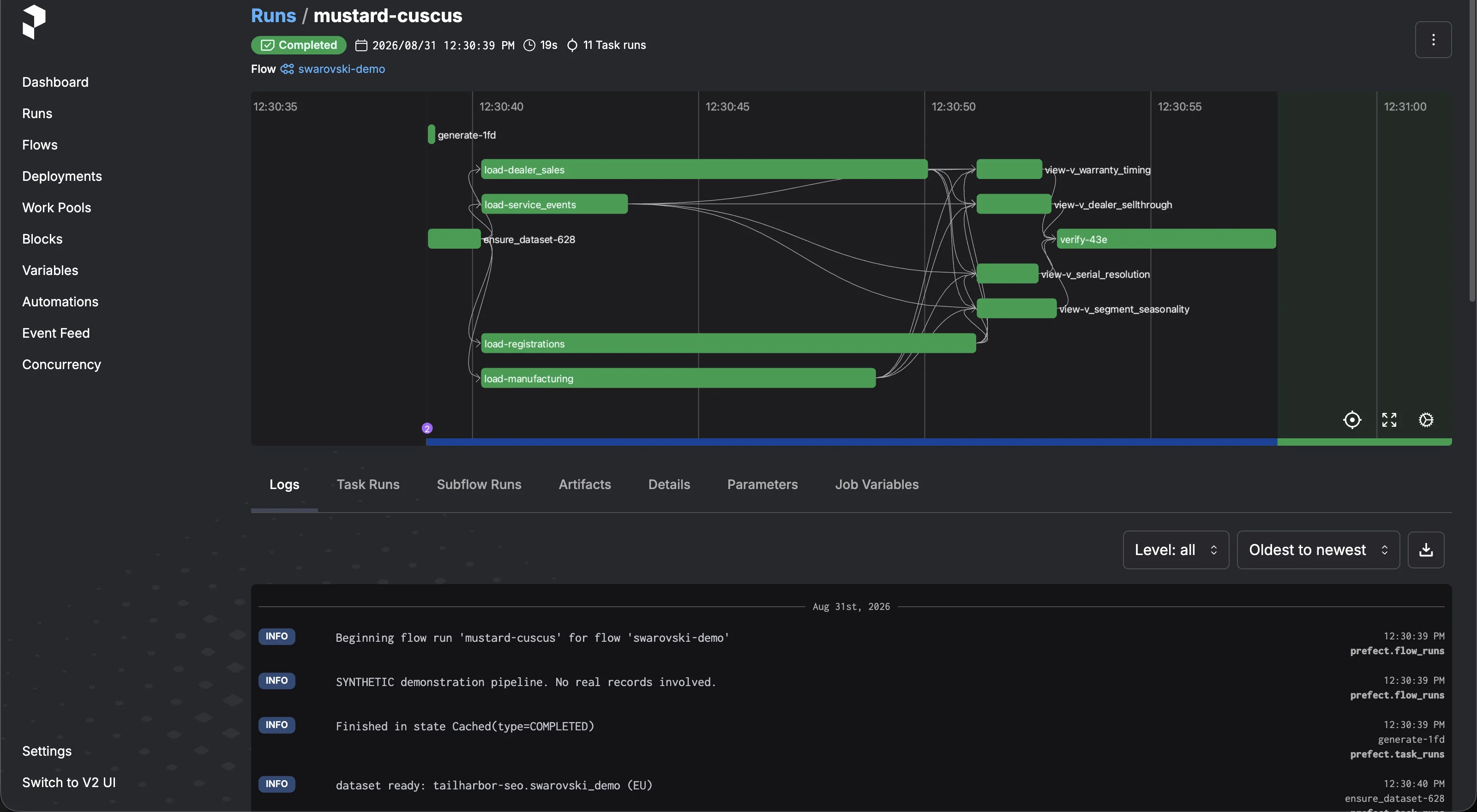This screenshot has height=812, width=1477.
Task: Click the 'SYNTHETIC demonstration pipeline' log message
Action: [x=526, y=682]
